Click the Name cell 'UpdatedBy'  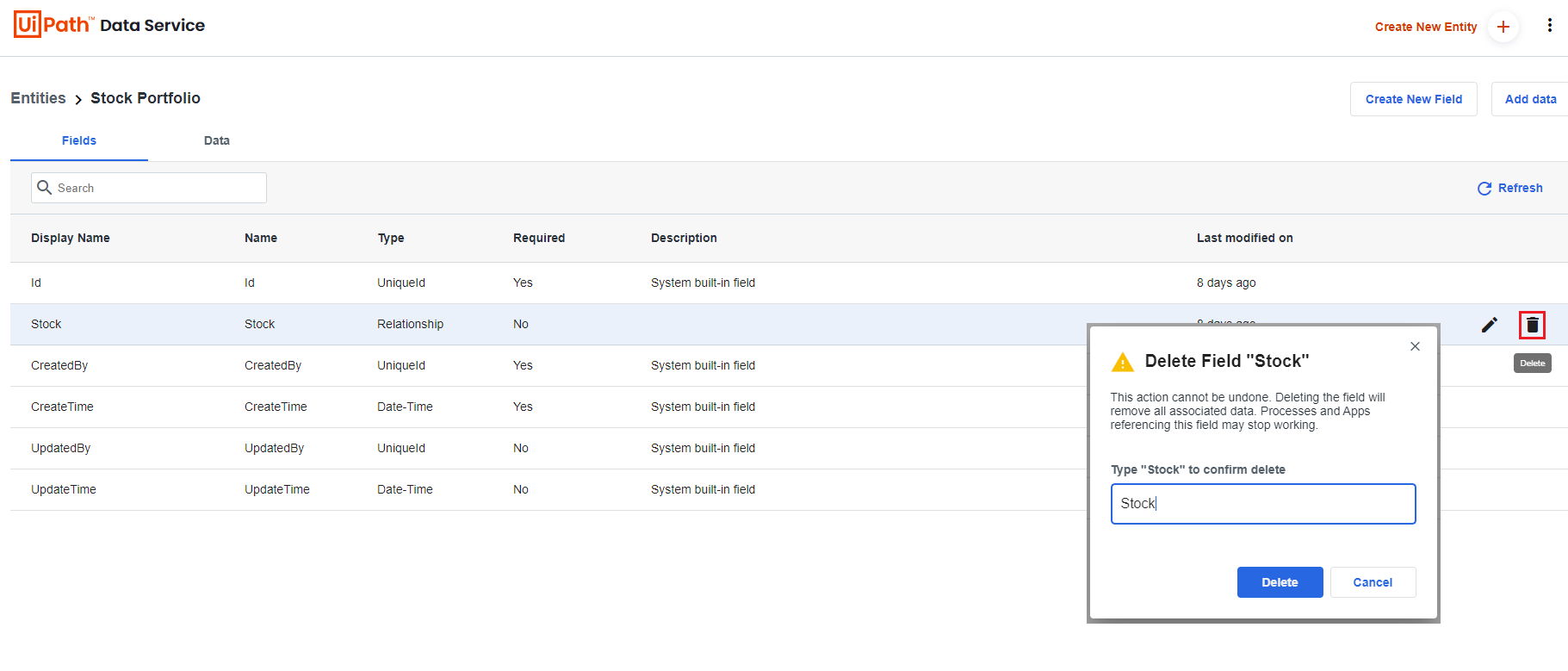coord(274,448)
